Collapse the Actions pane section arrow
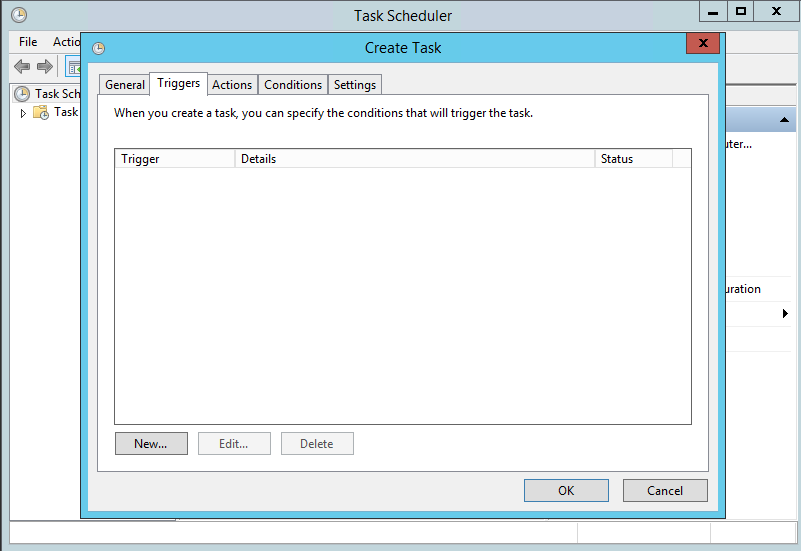The width and height of the screenshot is (801, 551). click(x=784, y=120)
